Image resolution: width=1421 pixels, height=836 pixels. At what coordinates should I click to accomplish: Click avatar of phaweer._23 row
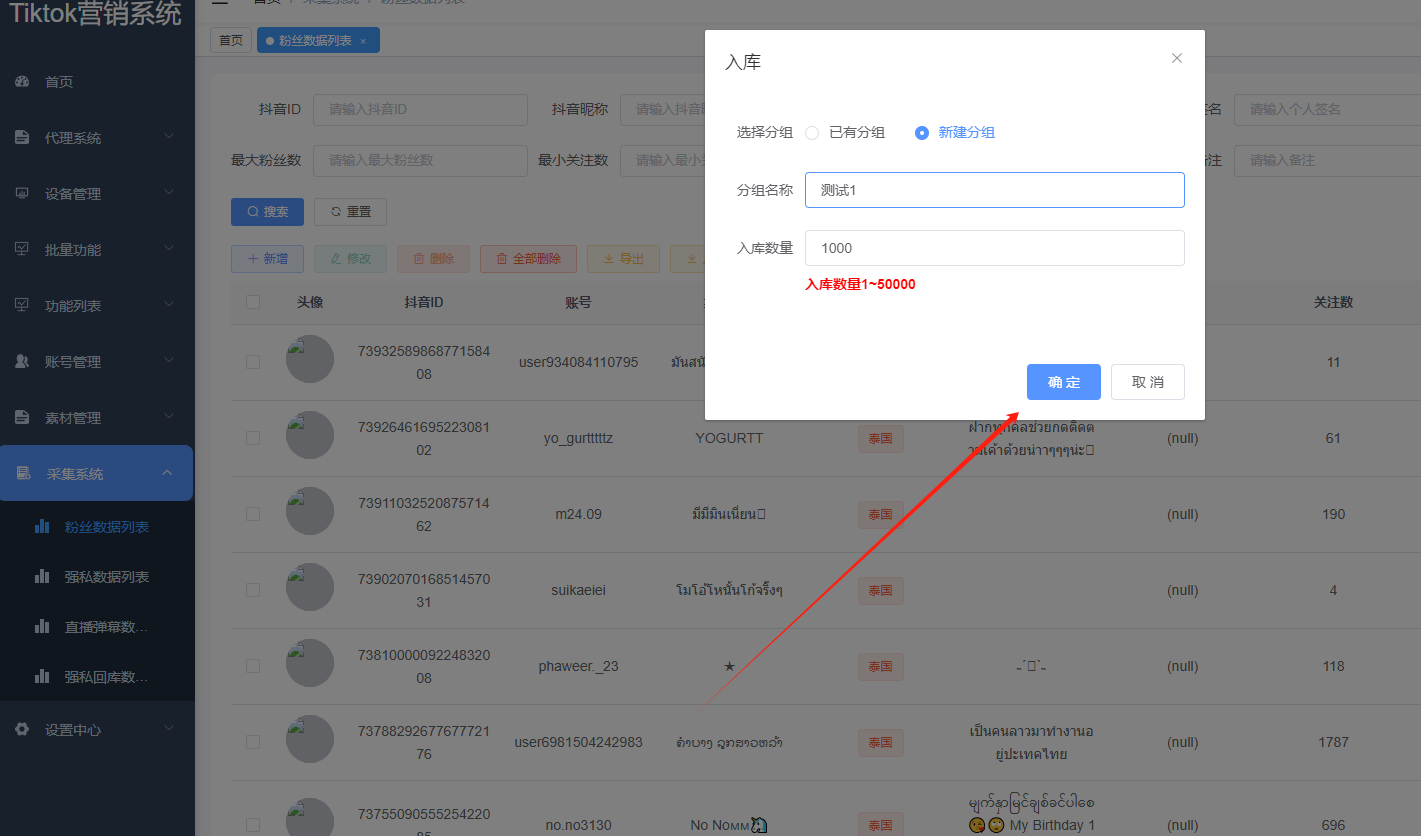(x=310, y=663)
